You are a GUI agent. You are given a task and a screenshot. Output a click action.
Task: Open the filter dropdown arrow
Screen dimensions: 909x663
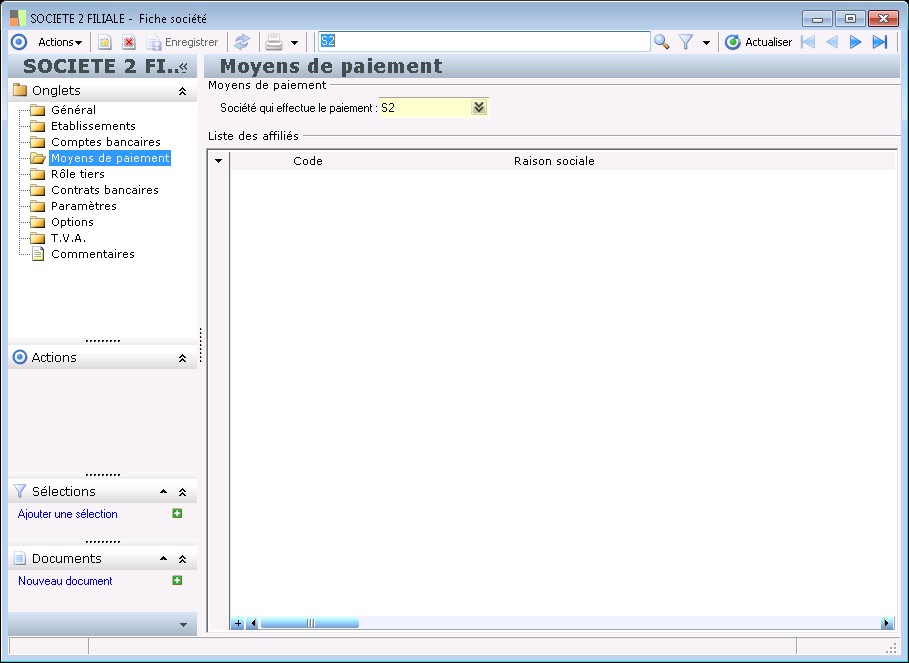point(706,42)
